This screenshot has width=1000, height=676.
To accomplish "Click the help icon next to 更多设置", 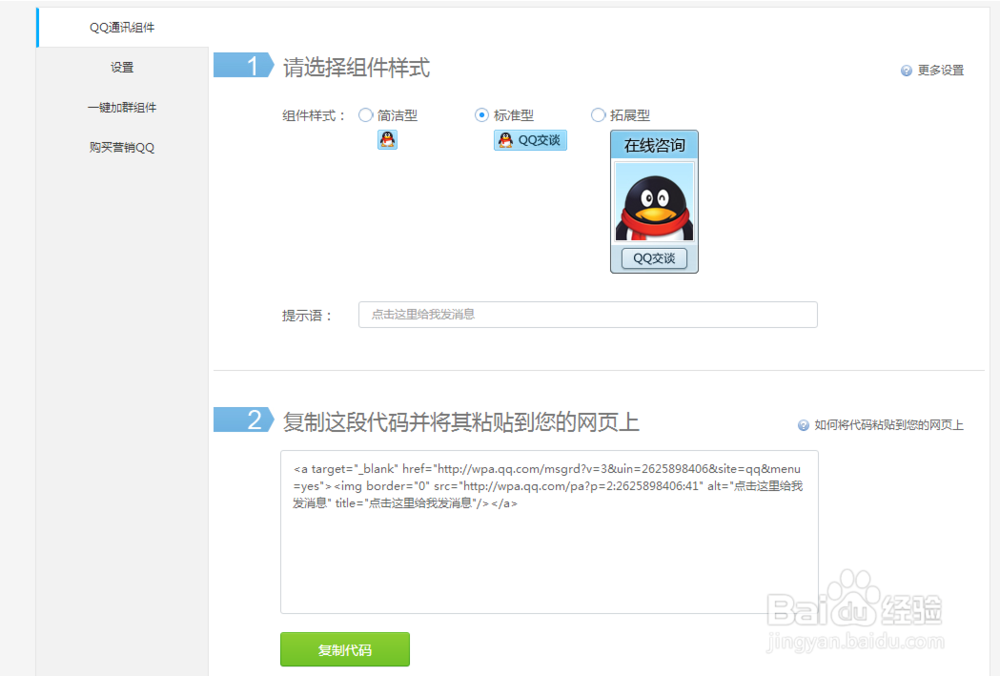I will coord(906,71).
